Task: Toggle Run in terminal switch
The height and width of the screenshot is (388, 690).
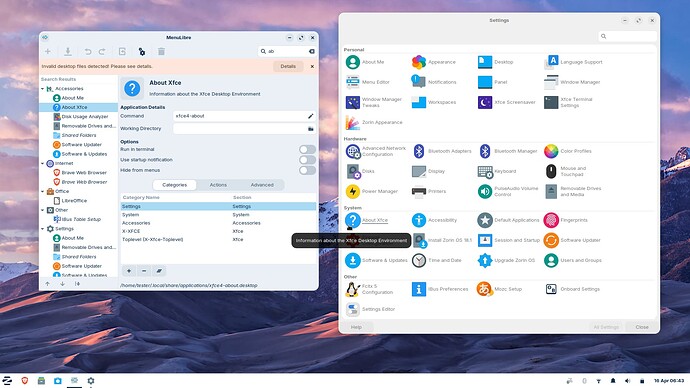Action: [307, 150]
